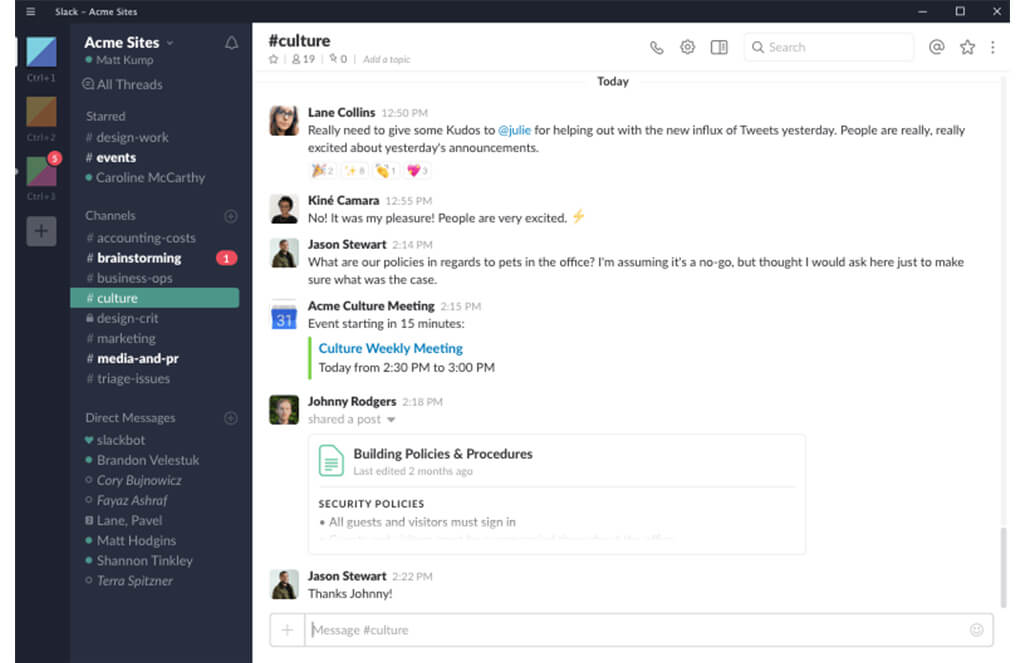Show starred items
The image size is (1024, 663).
(967, 47)
